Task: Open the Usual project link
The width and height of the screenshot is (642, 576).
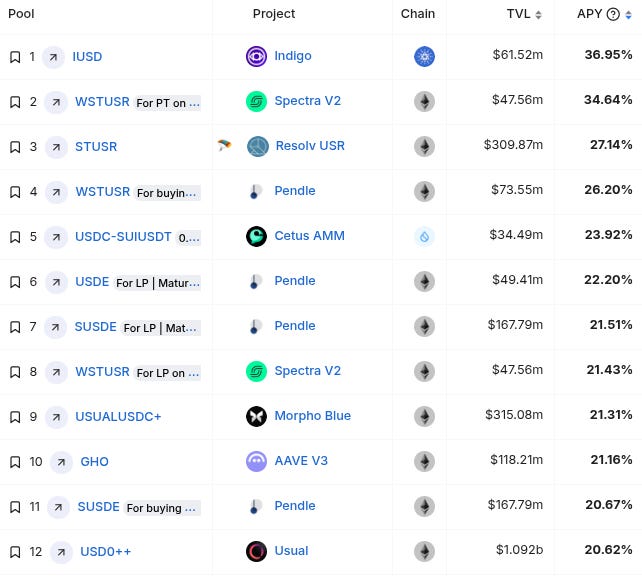Action: click(291, 551)
